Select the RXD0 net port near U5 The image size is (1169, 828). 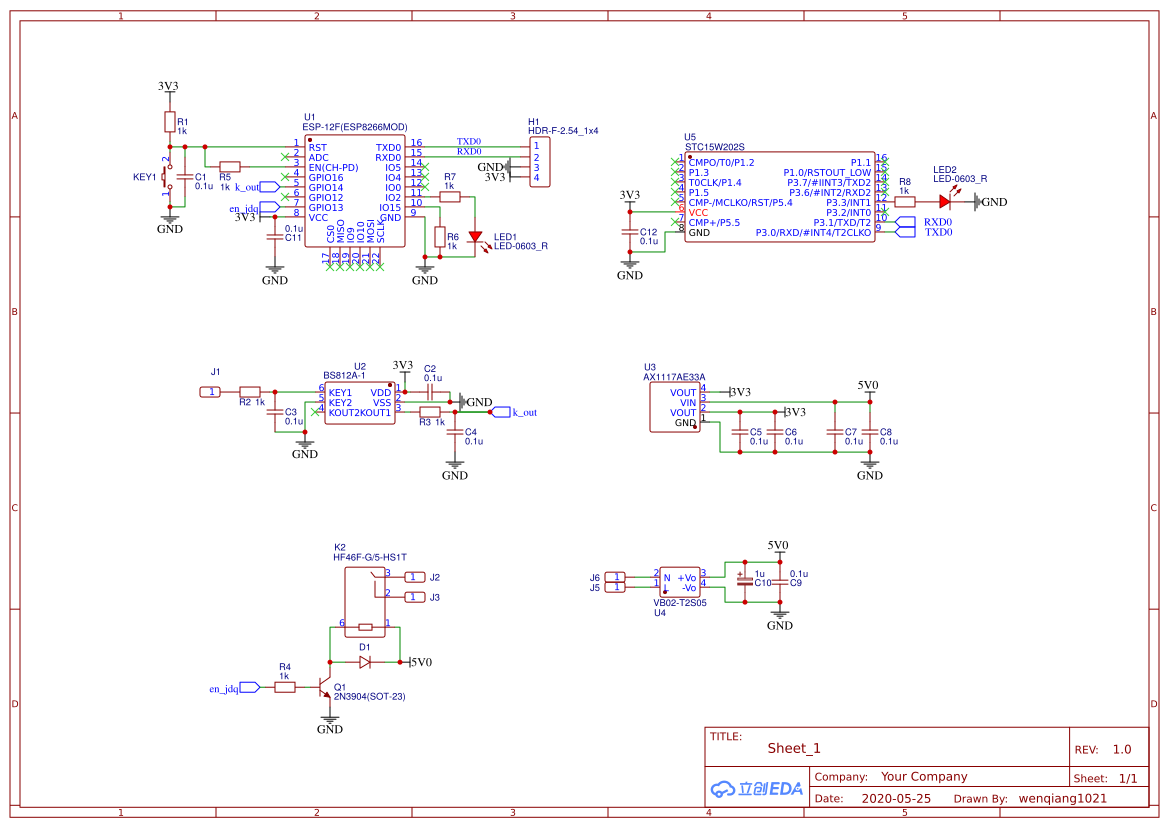click(905, 221)
